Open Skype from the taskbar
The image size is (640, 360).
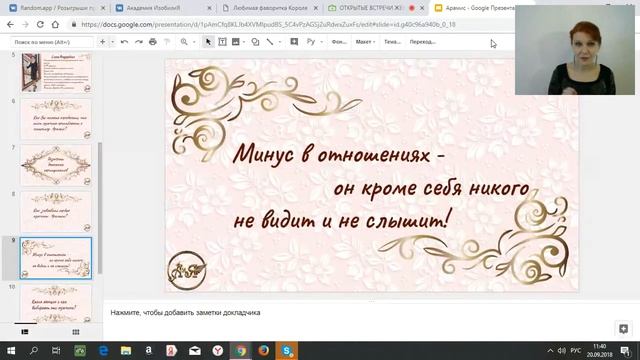(x=287, y=351)
